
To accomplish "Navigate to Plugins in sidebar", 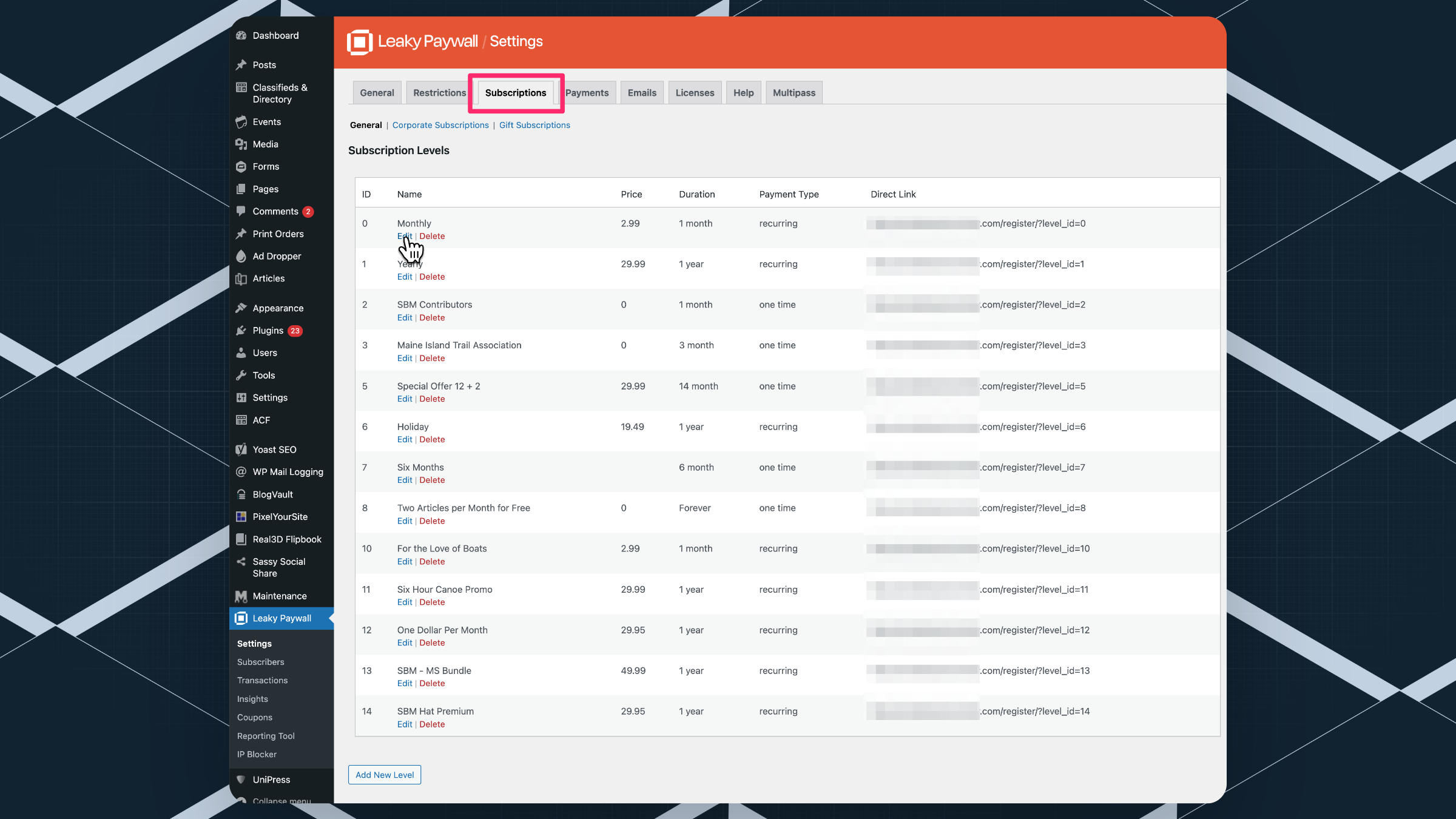I will (267, 330).
